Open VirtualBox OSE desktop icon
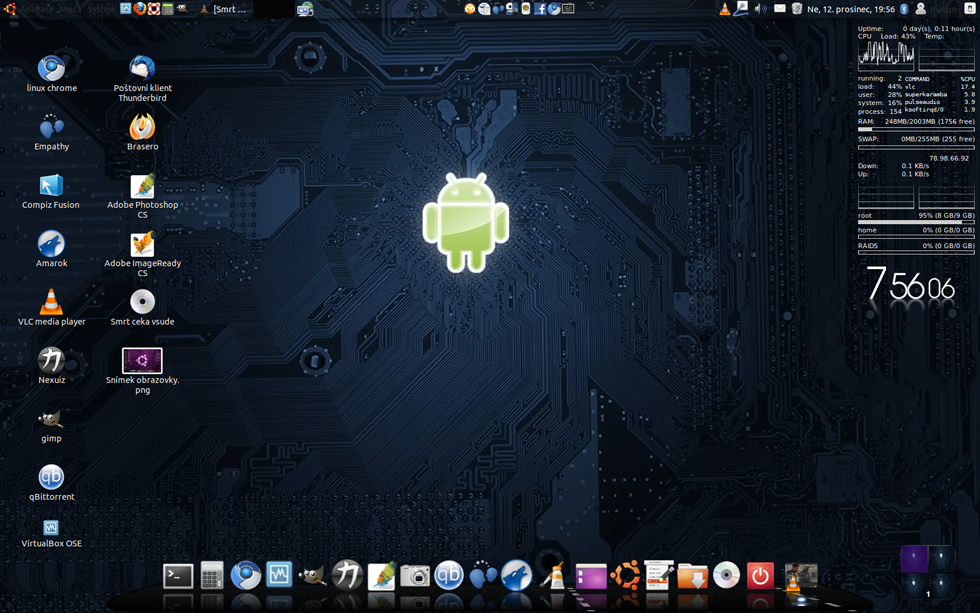The height and width of the screenshot is (613, 980). [x=51, y=534]
